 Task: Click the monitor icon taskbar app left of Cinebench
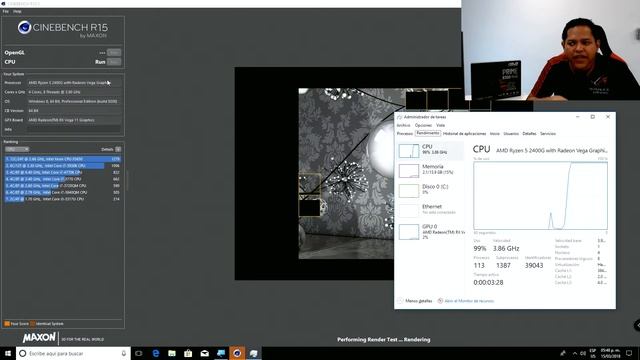[221, 353]
